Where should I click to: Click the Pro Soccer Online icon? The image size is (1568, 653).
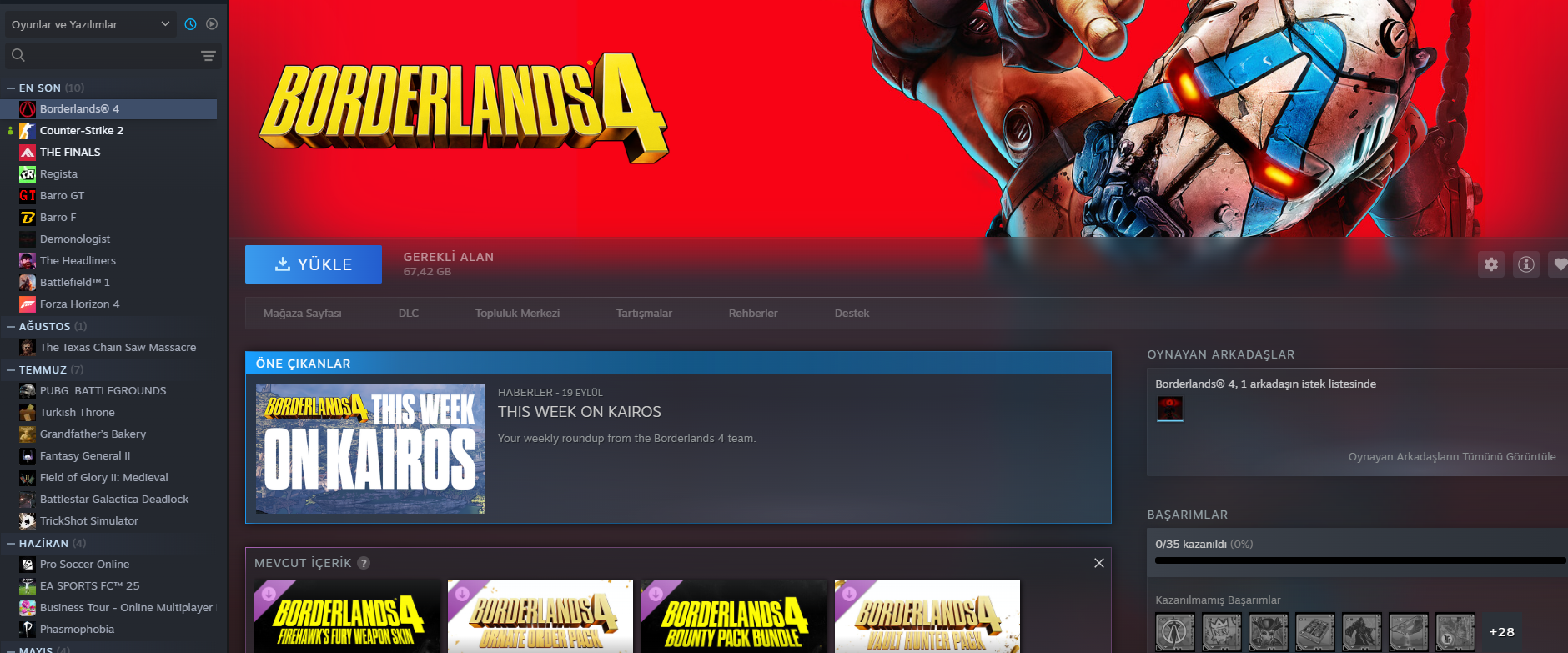tap(28, 564)
